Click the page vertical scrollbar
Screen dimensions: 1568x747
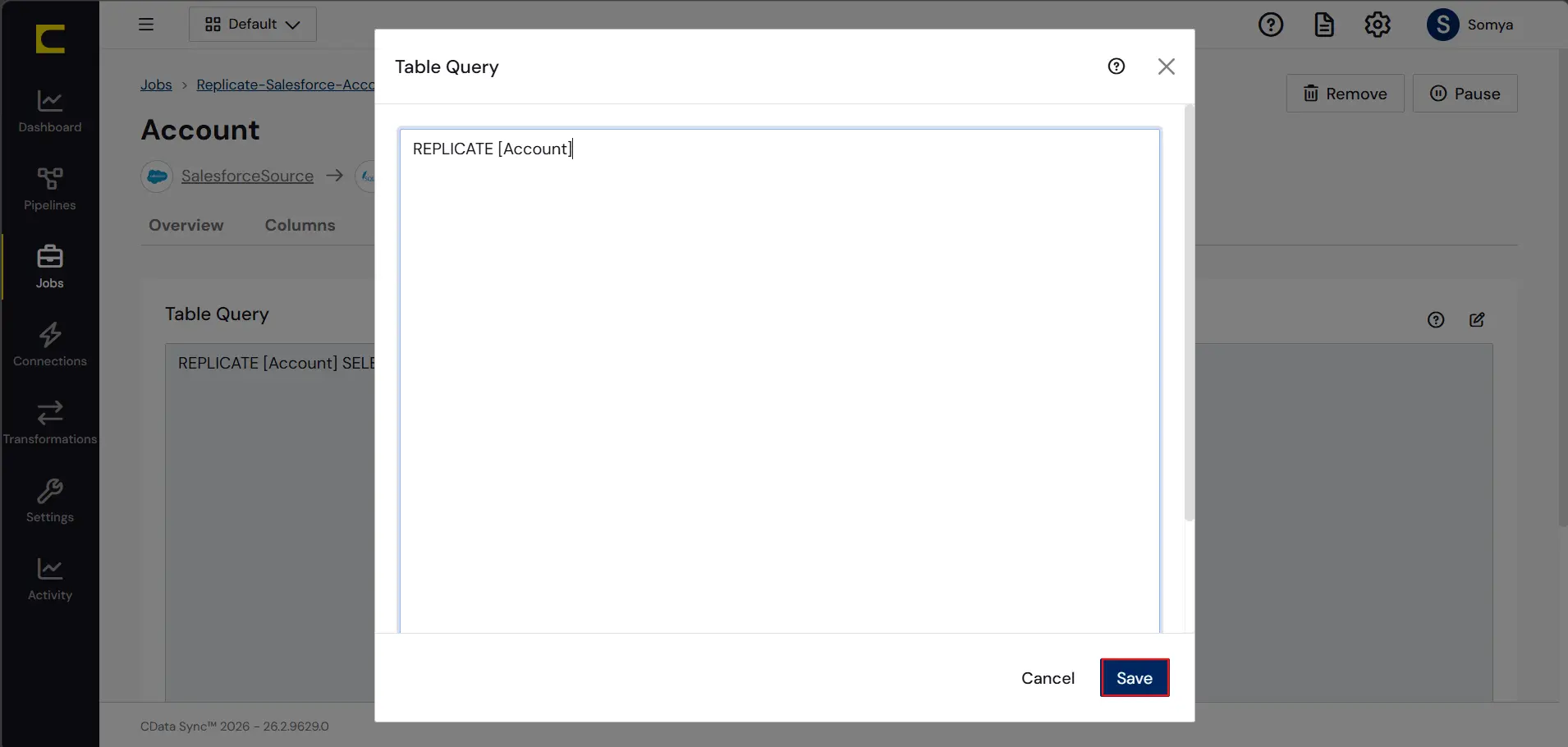(1563, 287)
